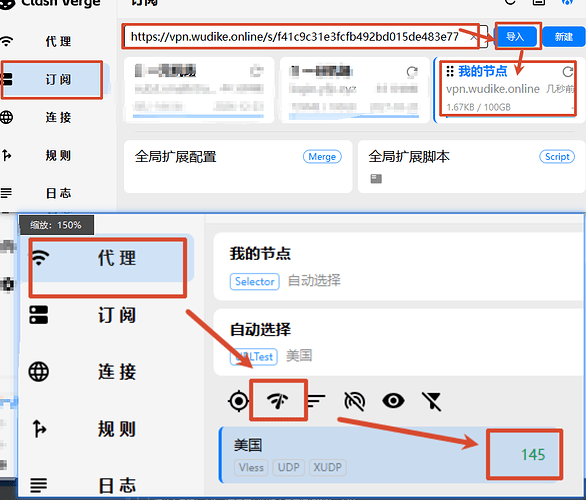This screenshot has width=586, height=500.
Task: Grab the drag handle dots on 我的节点 card
Action: (450, 71)
